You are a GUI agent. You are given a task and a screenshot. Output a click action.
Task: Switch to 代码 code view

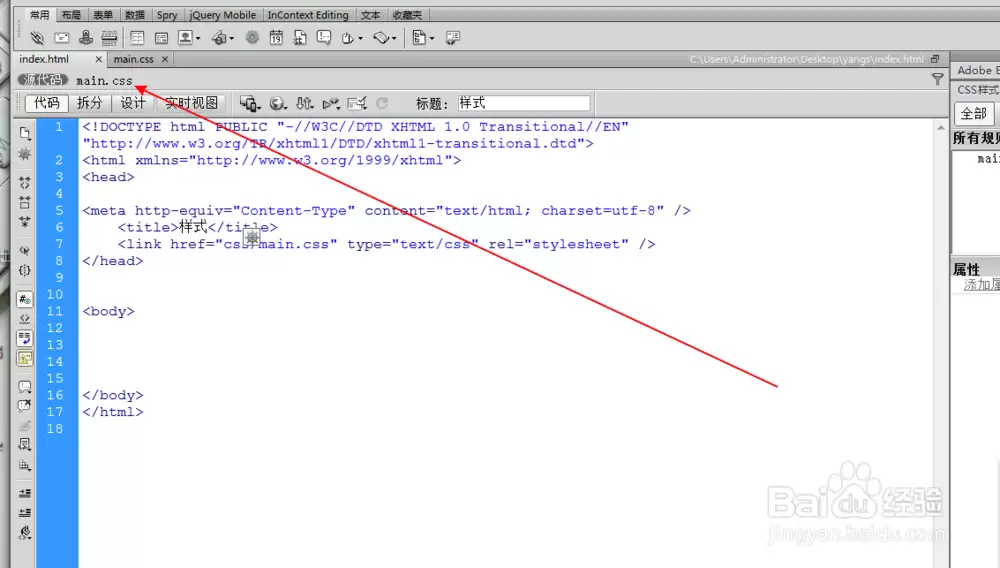[x=47, y=103]
